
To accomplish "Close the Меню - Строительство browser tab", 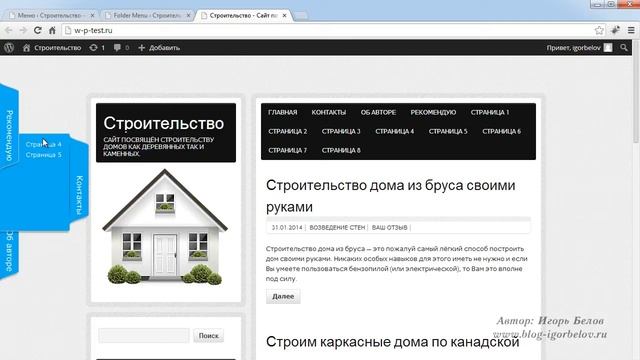I will point(93,16).
